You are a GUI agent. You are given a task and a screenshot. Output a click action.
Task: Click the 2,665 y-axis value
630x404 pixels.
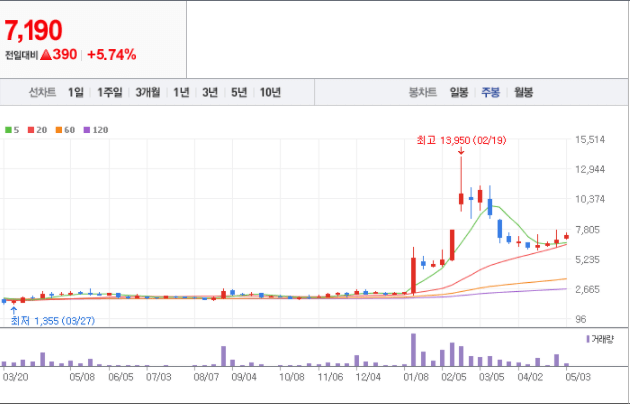click(x=587, y=289)
